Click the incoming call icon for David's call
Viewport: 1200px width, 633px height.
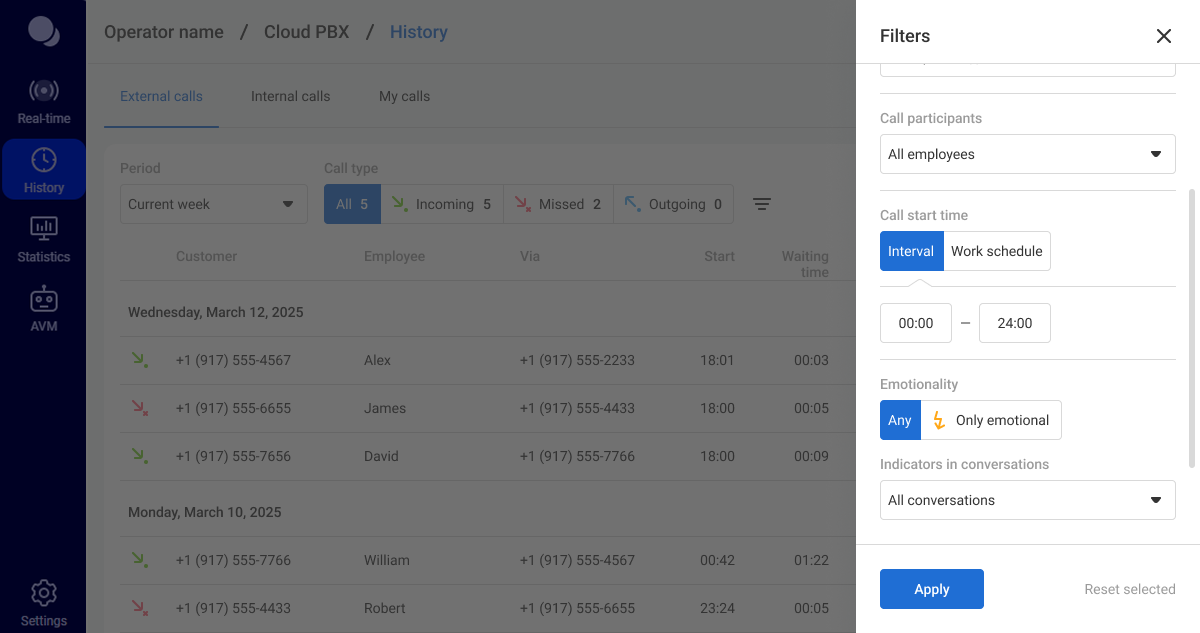click(139, 456)
